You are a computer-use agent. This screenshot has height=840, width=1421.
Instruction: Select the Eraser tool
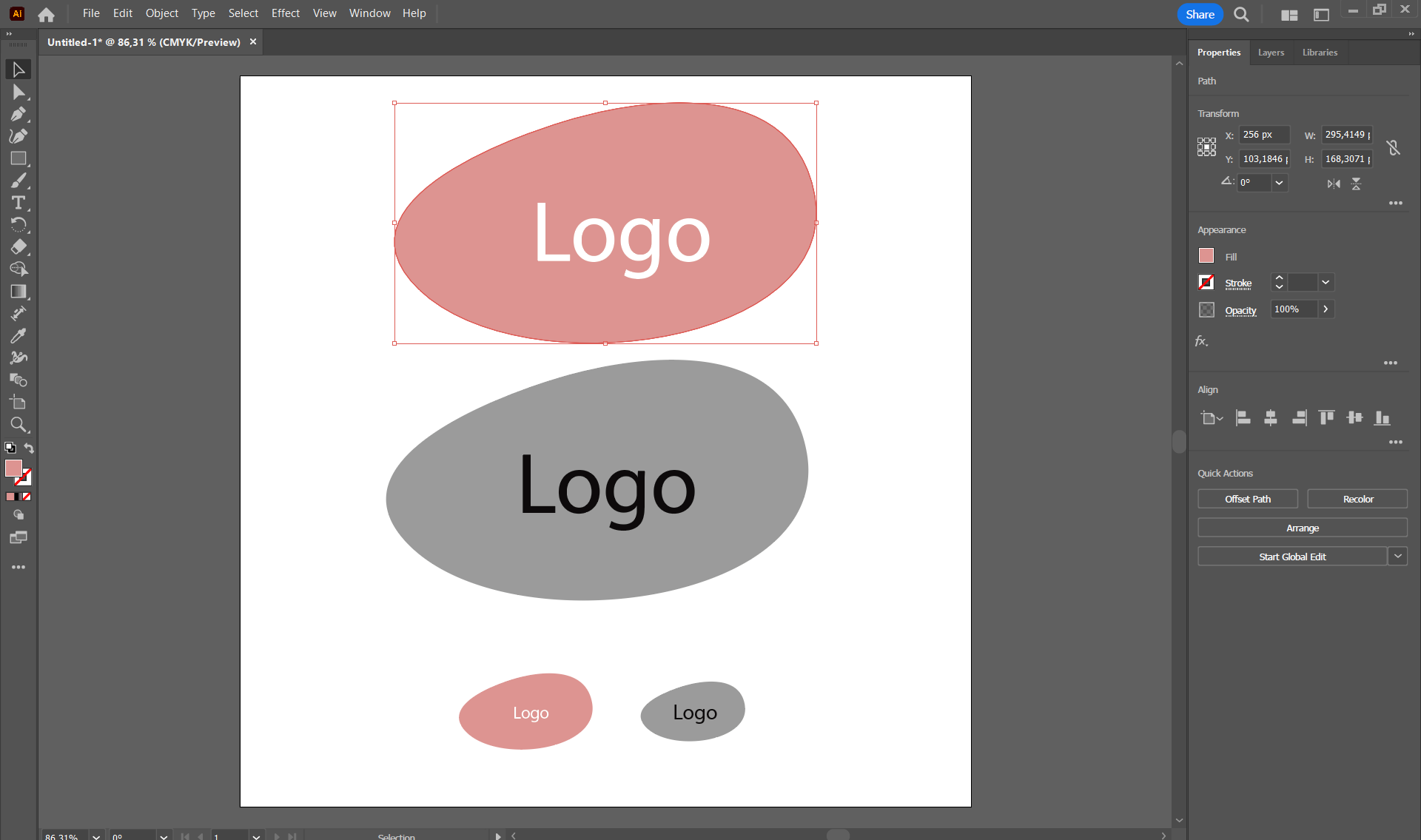[18, 247]
